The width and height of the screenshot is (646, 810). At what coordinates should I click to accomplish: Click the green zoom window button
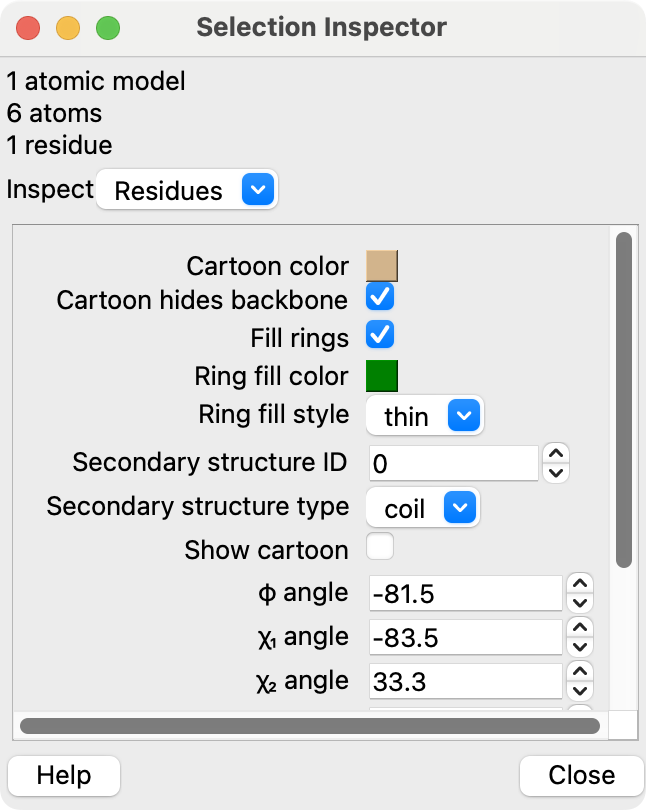click(x=107, y=28)
